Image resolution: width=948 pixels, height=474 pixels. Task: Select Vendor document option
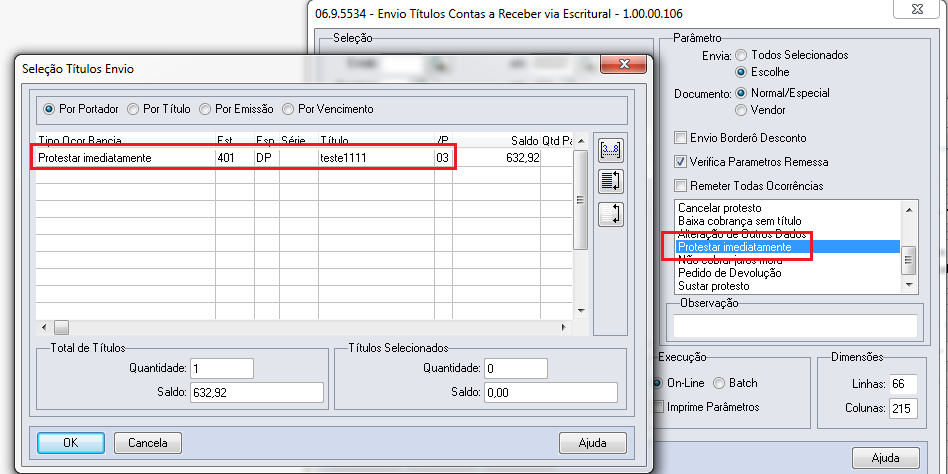coord(741,110)
